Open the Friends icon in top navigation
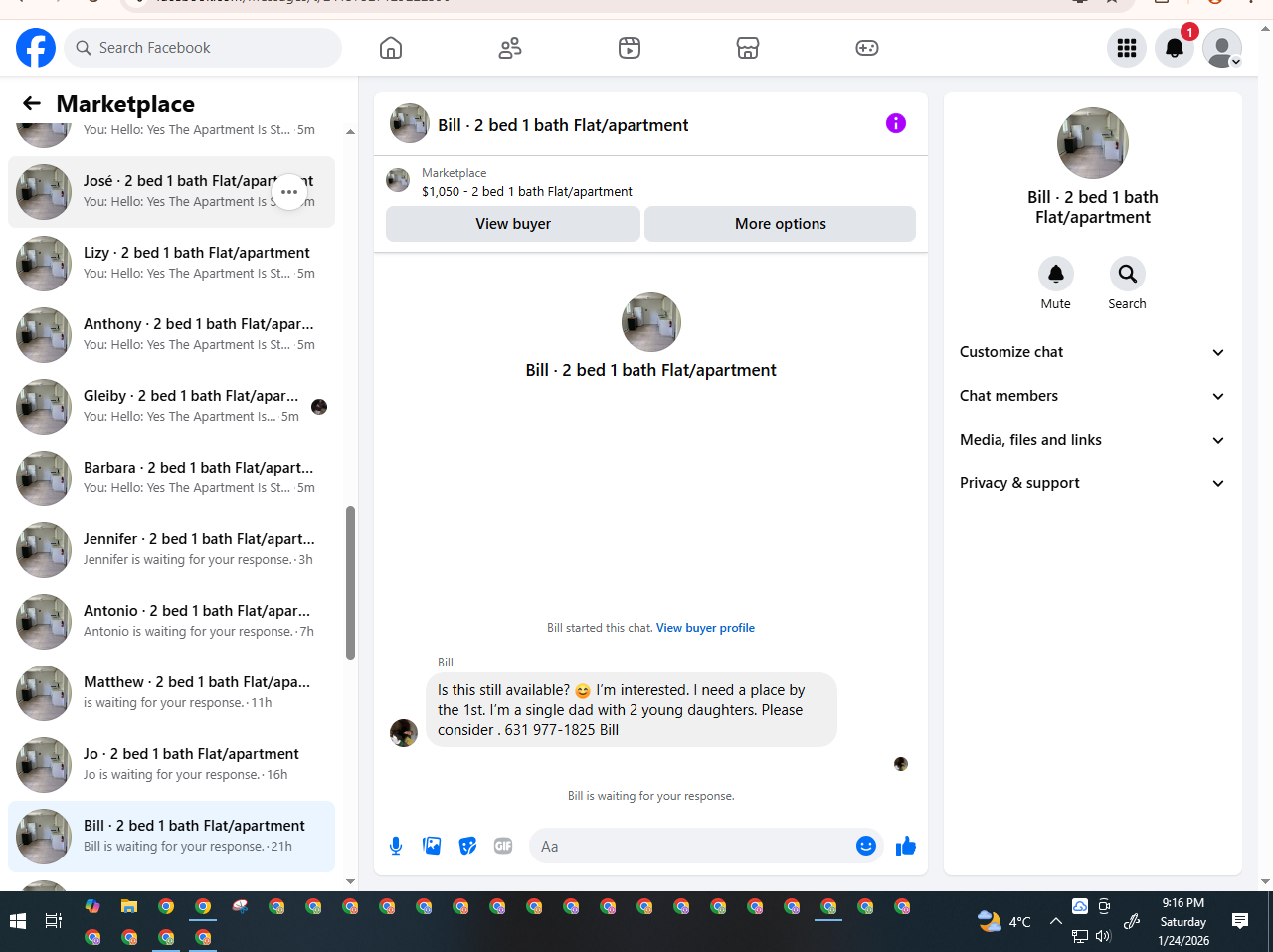This screenshot has height=952, width=1273. [x=510, y=48]
